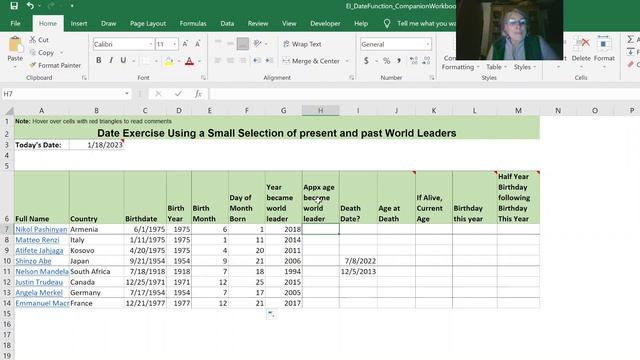Open Shinzo Abe hyperlink
The width and height of the screenshot is (640, 360).
coord(33,261)
